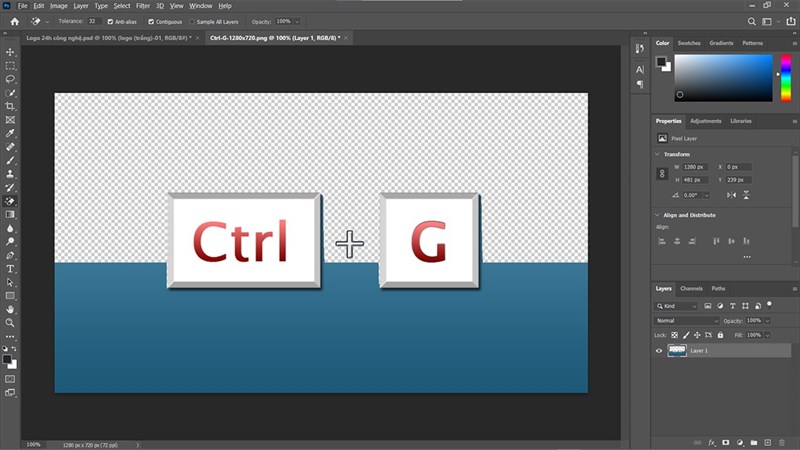800x450 pixels.
Task: Toggle the layer filter switch
Action: click(x=769, y=305)
